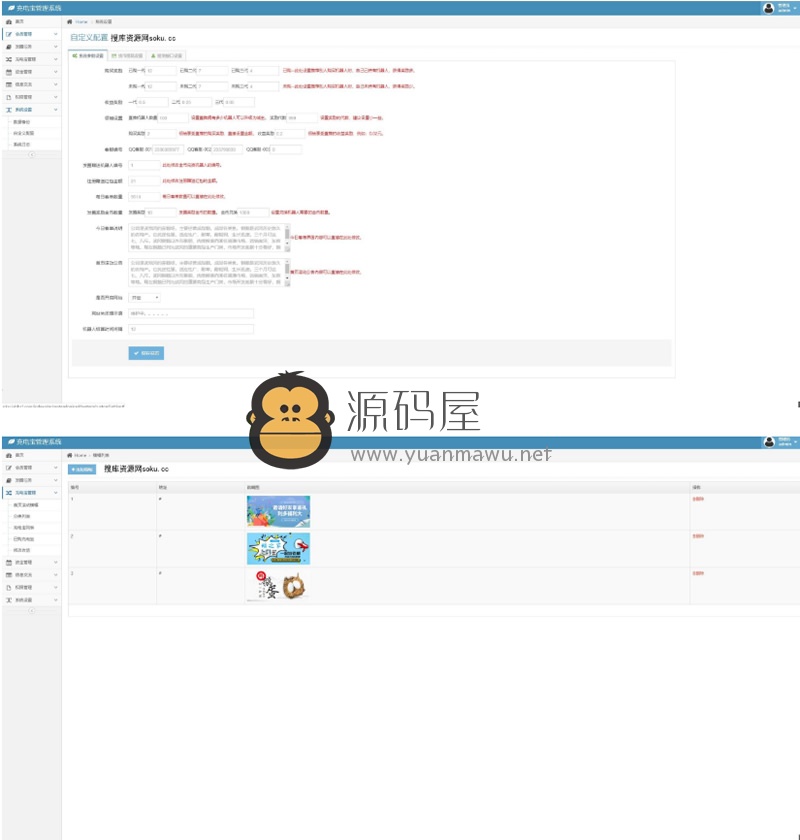The width and height of the screenshot is (800, 840).
Task: Collapse the 系统设置 menu chevron on the settings form page
Action: (x=55, y=110)
